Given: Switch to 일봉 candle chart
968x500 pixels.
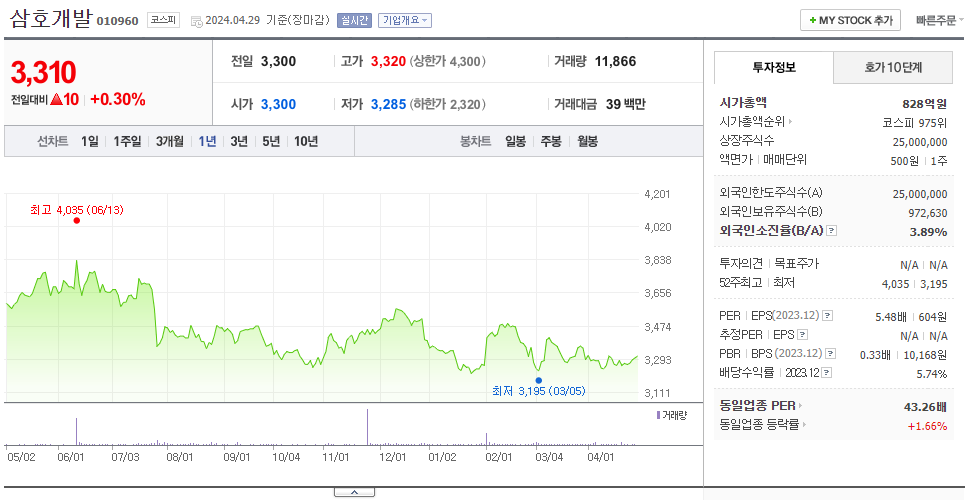Looking at the screenshot, I should (515, 141).
